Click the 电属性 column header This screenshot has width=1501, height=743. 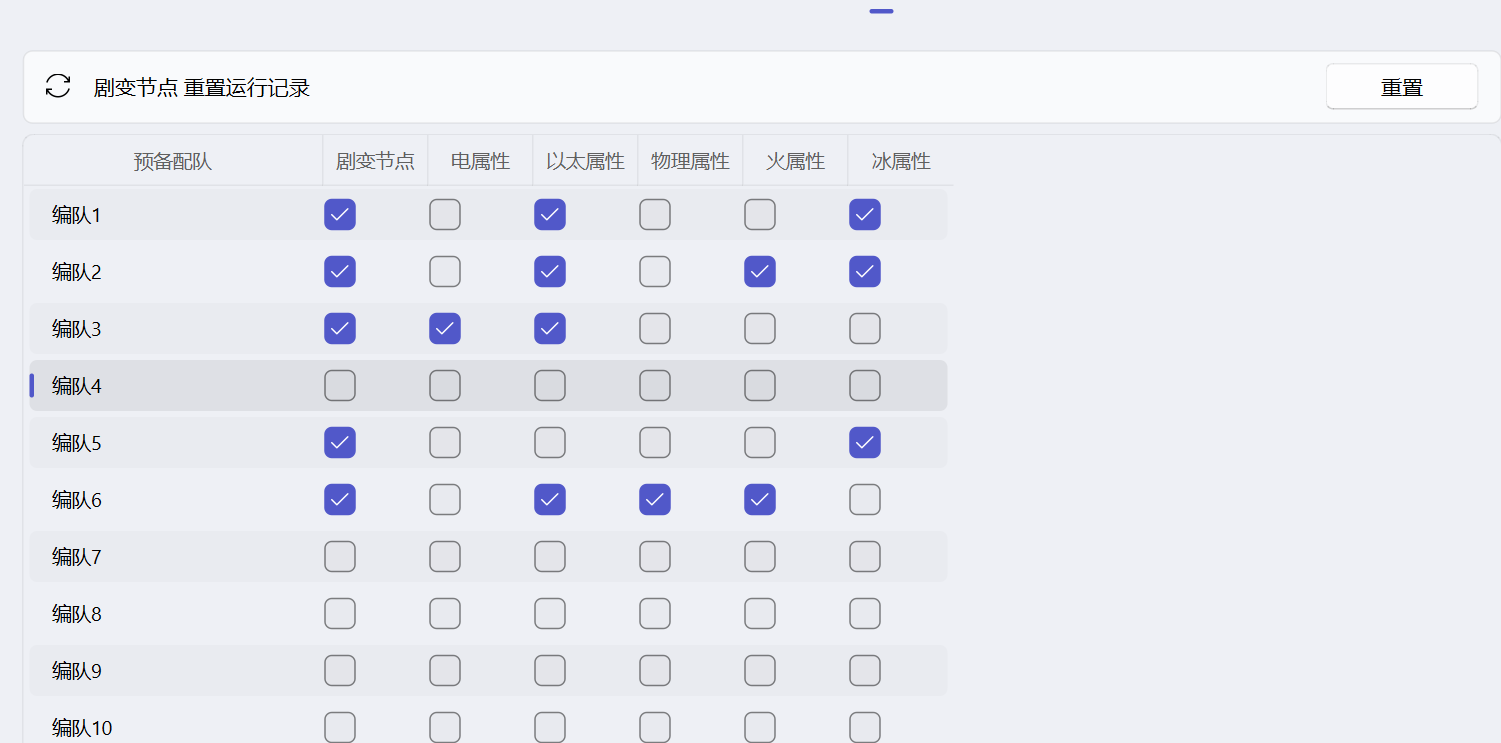pyautogui.click(x=480, y=160)
